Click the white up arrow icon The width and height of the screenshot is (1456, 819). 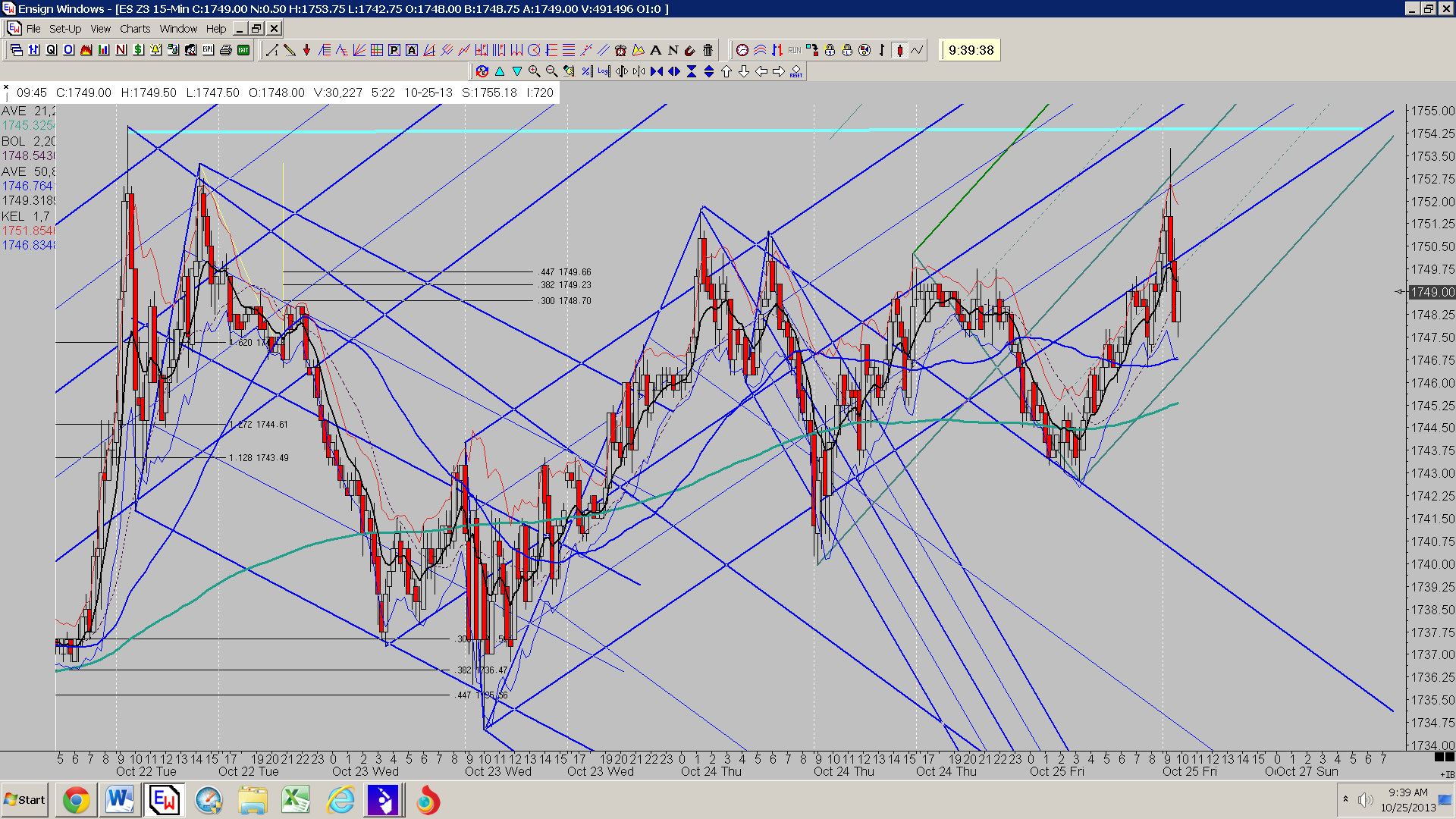pyautogui.click(x=726, y=71)
